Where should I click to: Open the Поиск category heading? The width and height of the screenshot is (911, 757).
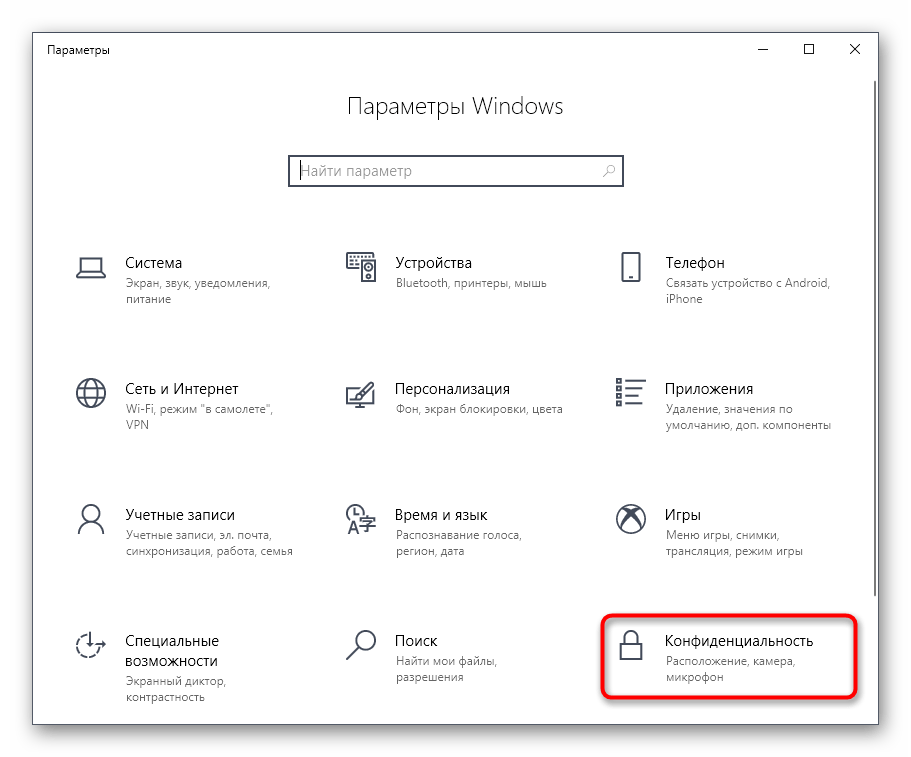click(x=416, y=641)
